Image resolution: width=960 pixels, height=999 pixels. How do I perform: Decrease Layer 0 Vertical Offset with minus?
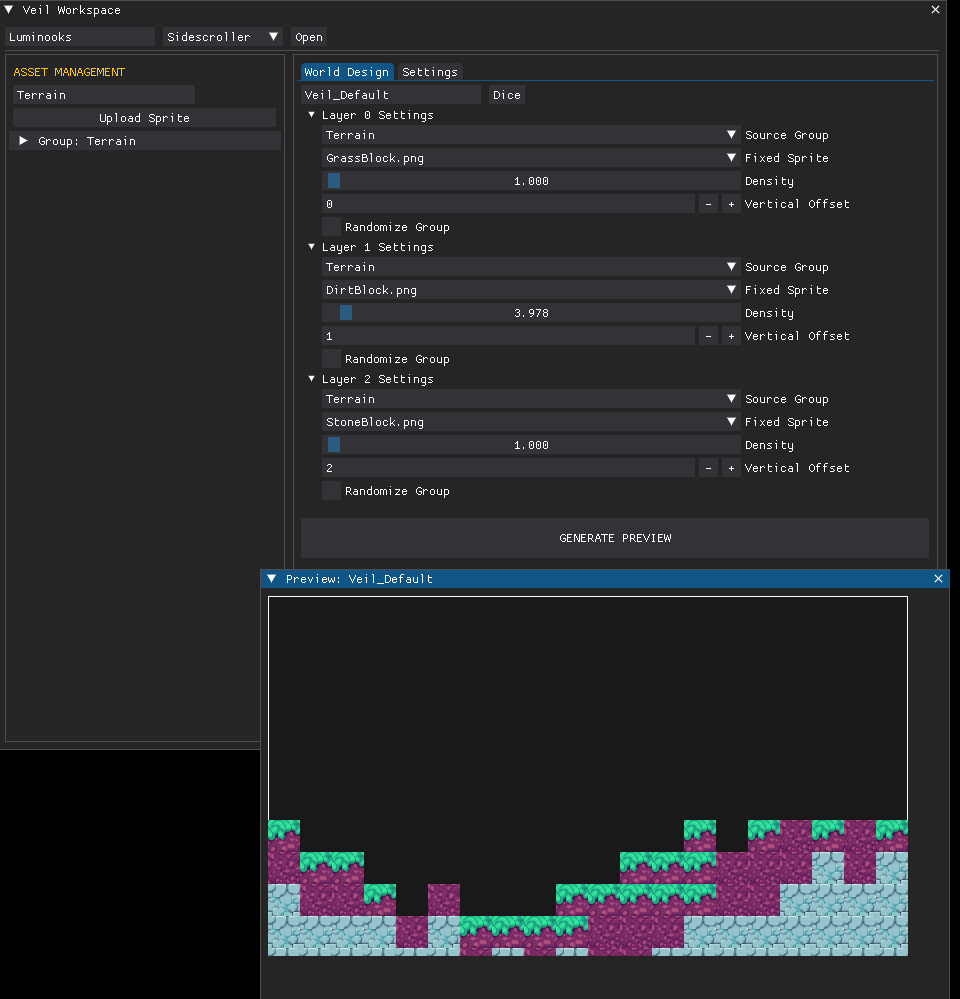coord(708,204)
